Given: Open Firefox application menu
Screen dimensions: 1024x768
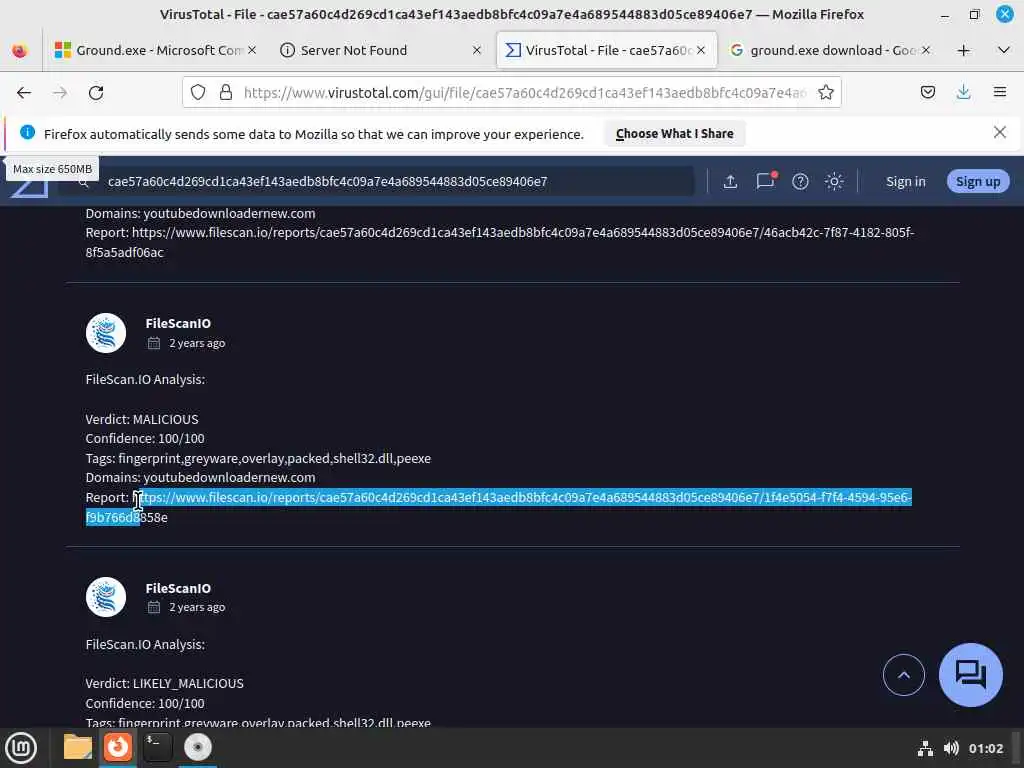Looking at the screenshot, I should pyautogui.click(x=1000, y=92).
